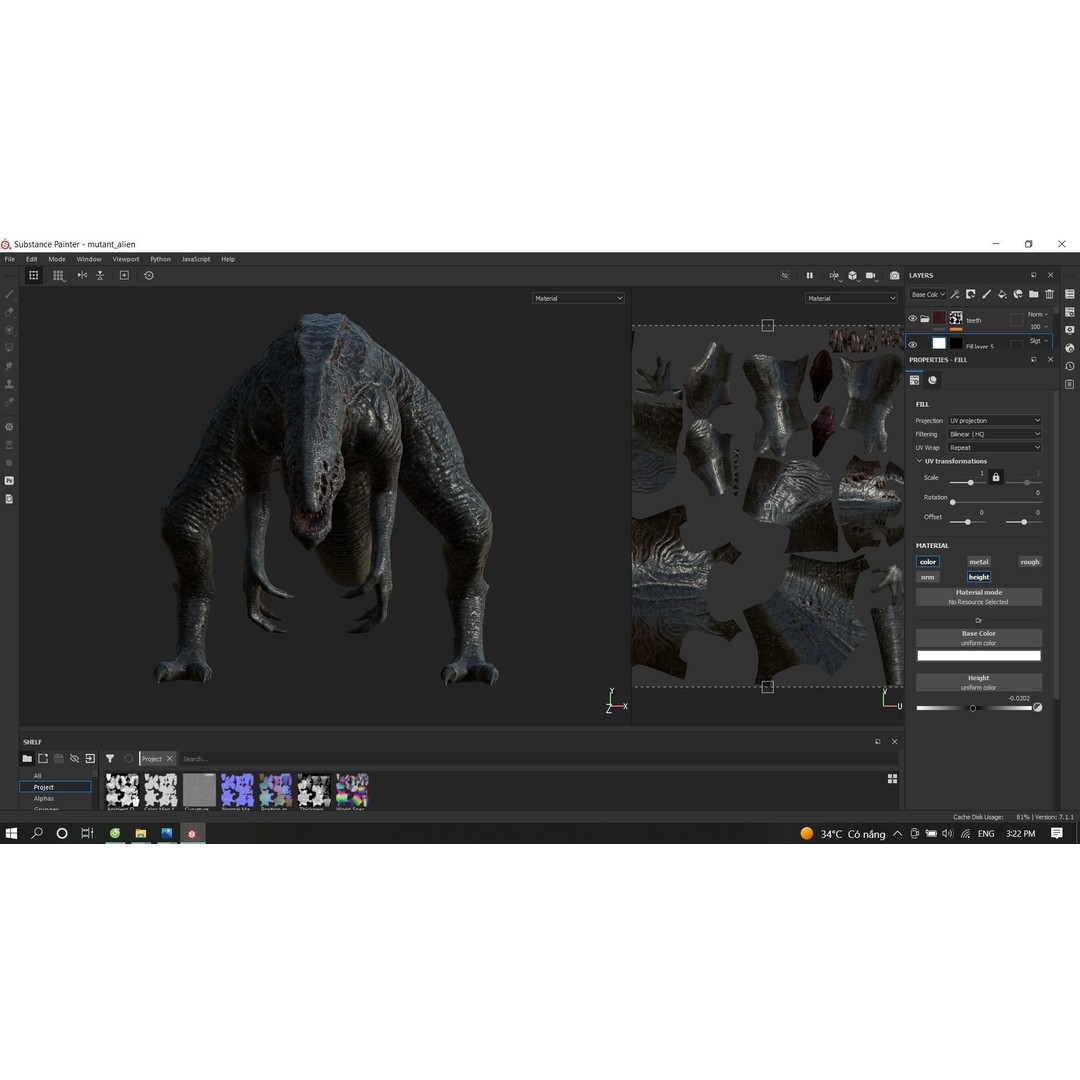Add a mask to the layer
1080x1080 pixels.
pos(970,294)
